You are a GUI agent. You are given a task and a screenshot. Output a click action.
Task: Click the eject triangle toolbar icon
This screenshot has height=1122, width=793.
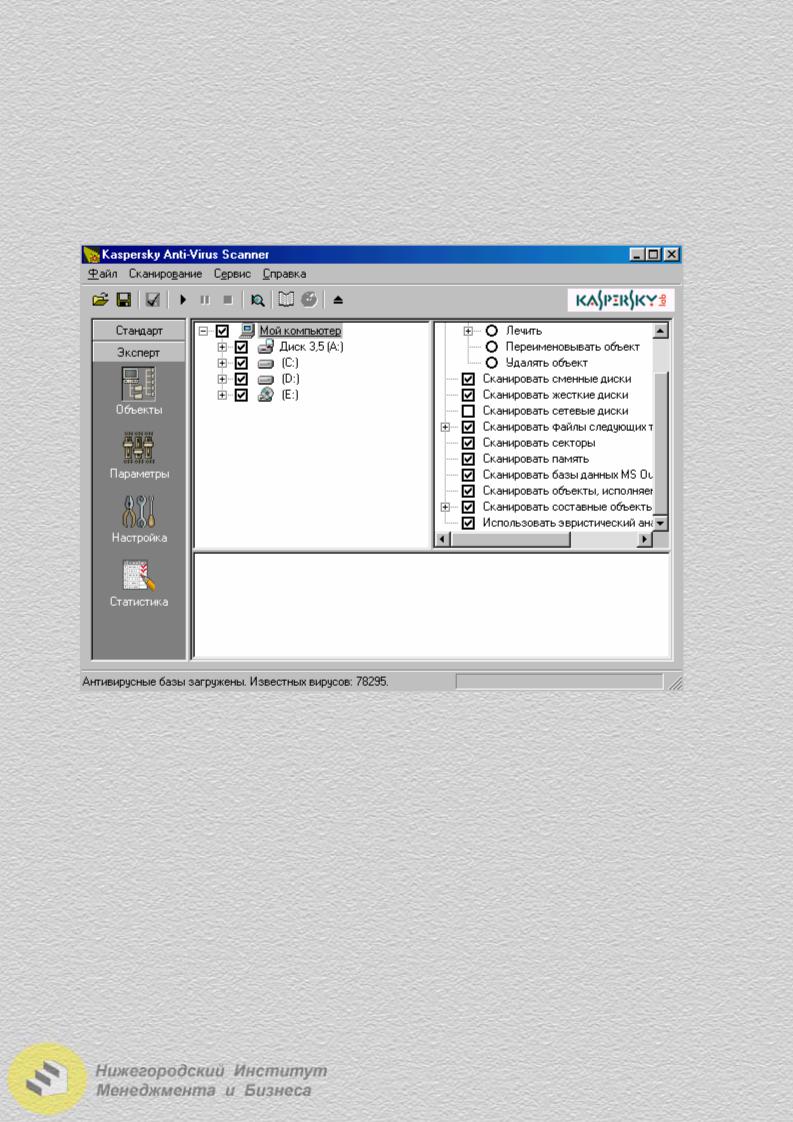coord(338,300)
